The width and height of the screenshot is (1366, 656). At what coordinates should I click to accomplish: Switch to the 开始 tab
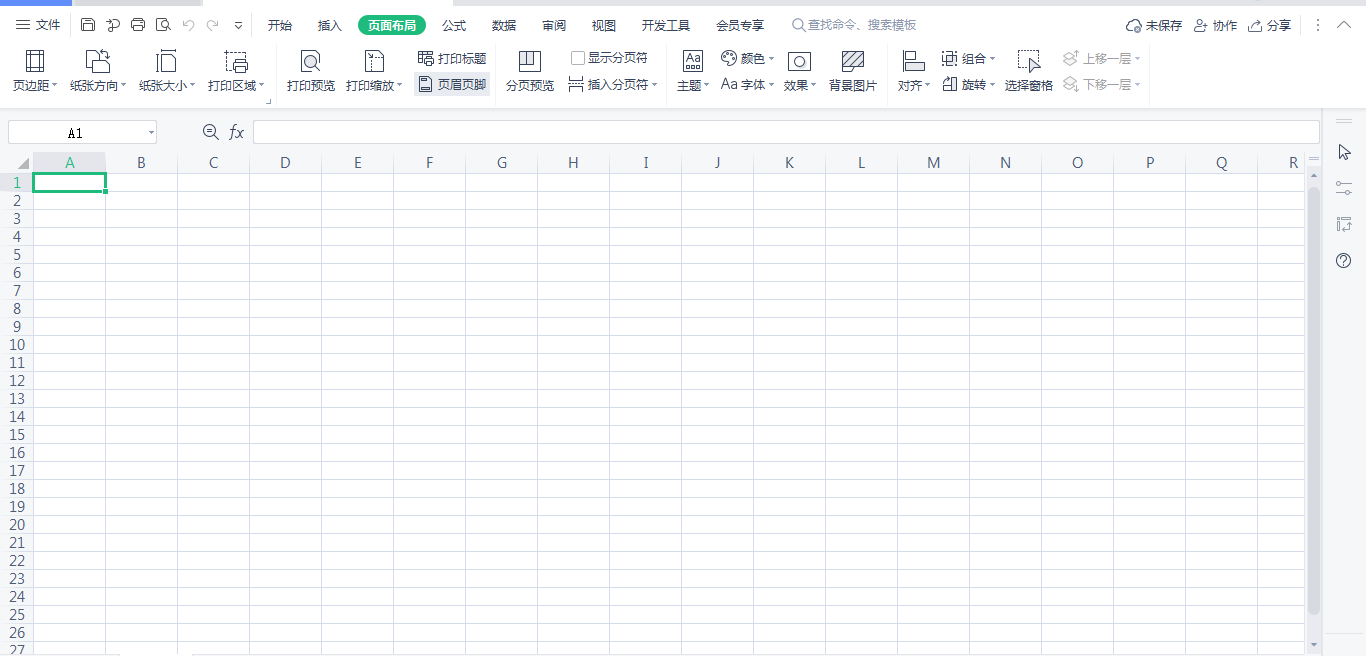pos(280,25)
